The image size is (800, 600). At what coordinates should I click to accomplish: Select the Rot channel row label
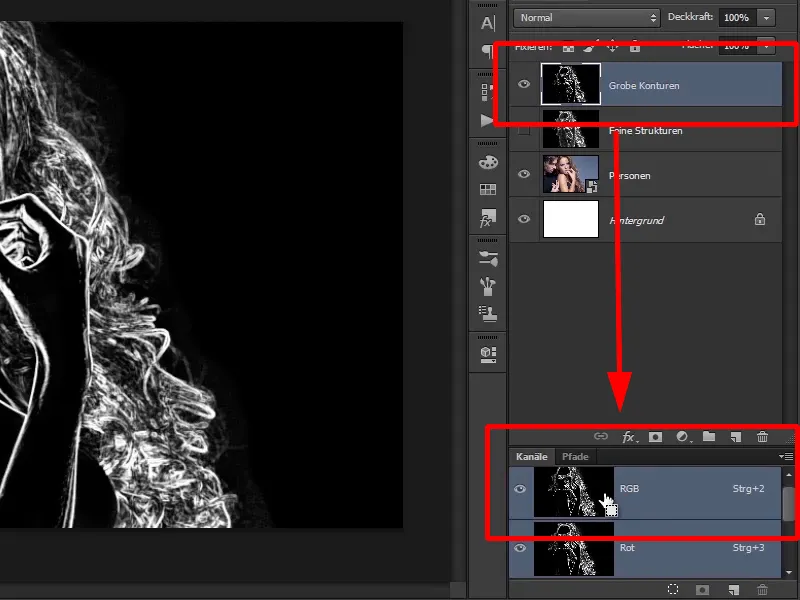tap(627, 548)
